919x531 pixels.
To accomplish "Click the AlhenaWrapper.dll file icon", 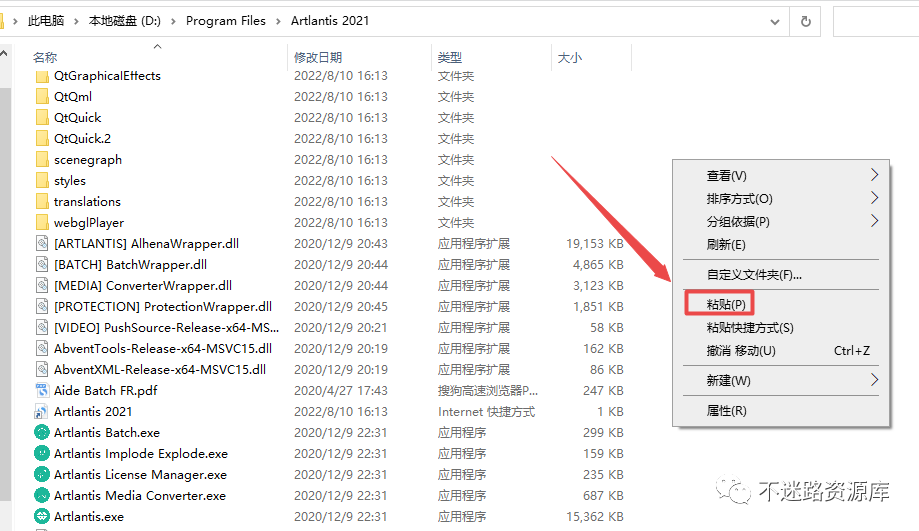I will [42, 244].
